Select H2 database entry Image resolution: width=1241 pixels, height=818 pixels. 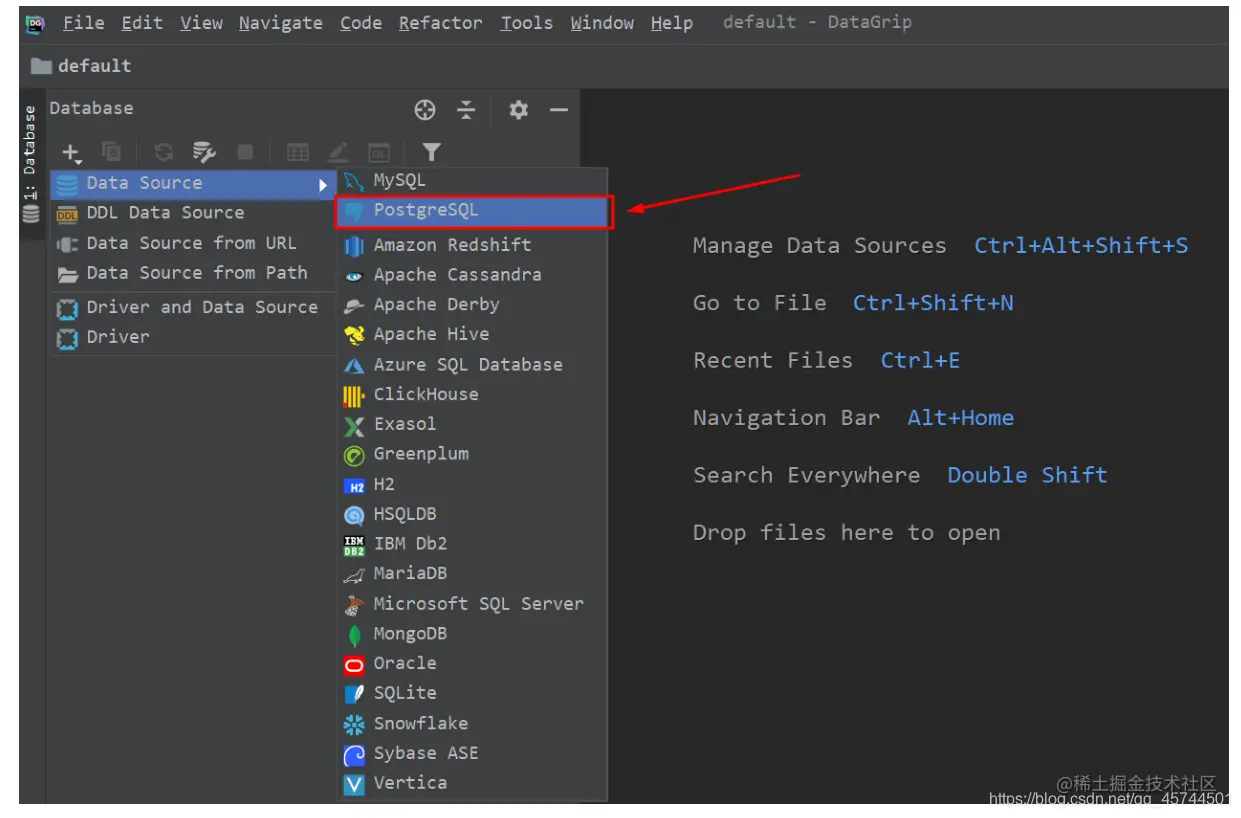click(x=472, y=485)
